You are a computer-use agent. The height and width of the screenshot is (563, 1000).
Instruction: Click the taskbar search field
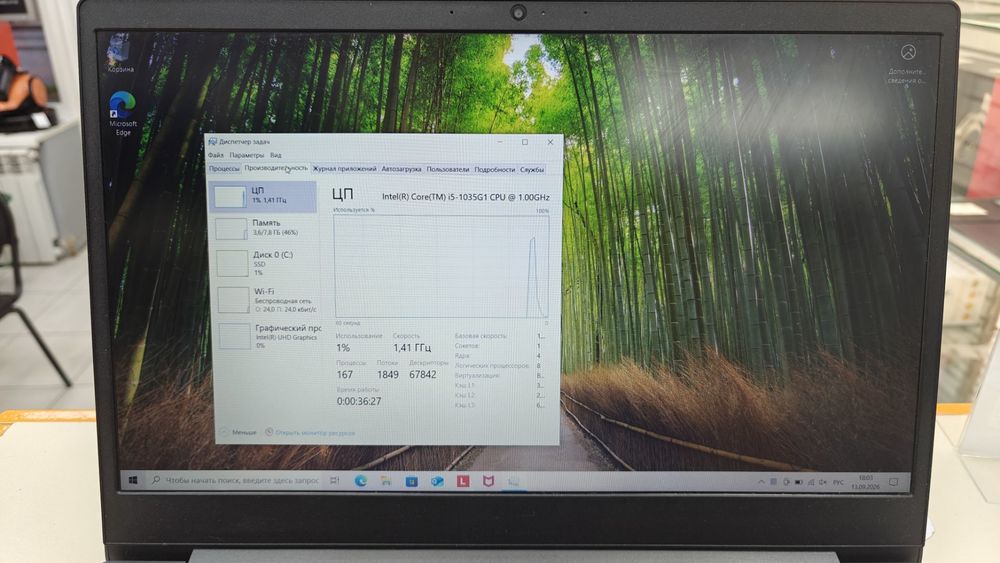click(x=235, y=480)
